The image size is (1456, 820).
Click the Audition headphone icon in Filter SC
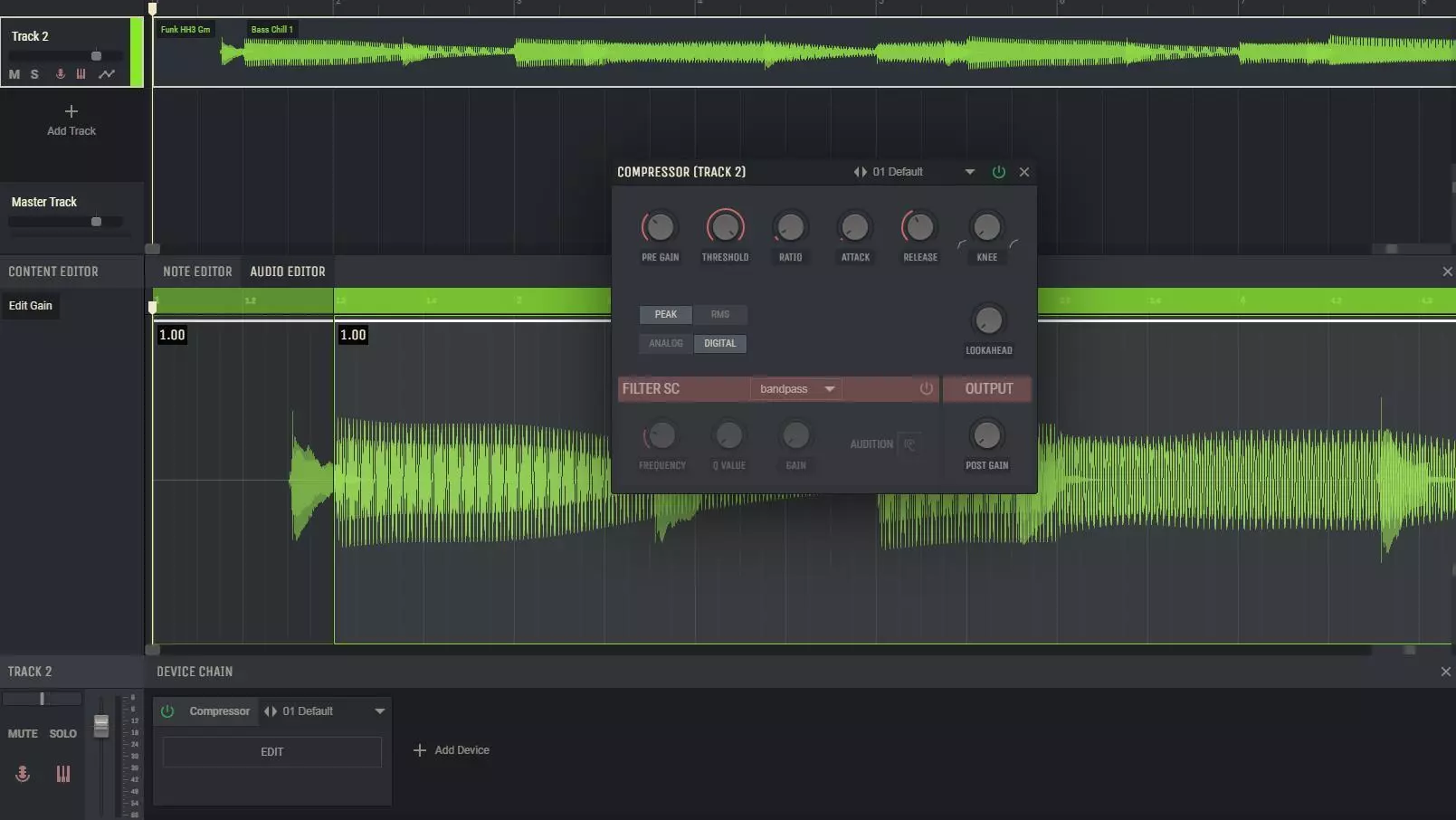(x=909, y=444)
